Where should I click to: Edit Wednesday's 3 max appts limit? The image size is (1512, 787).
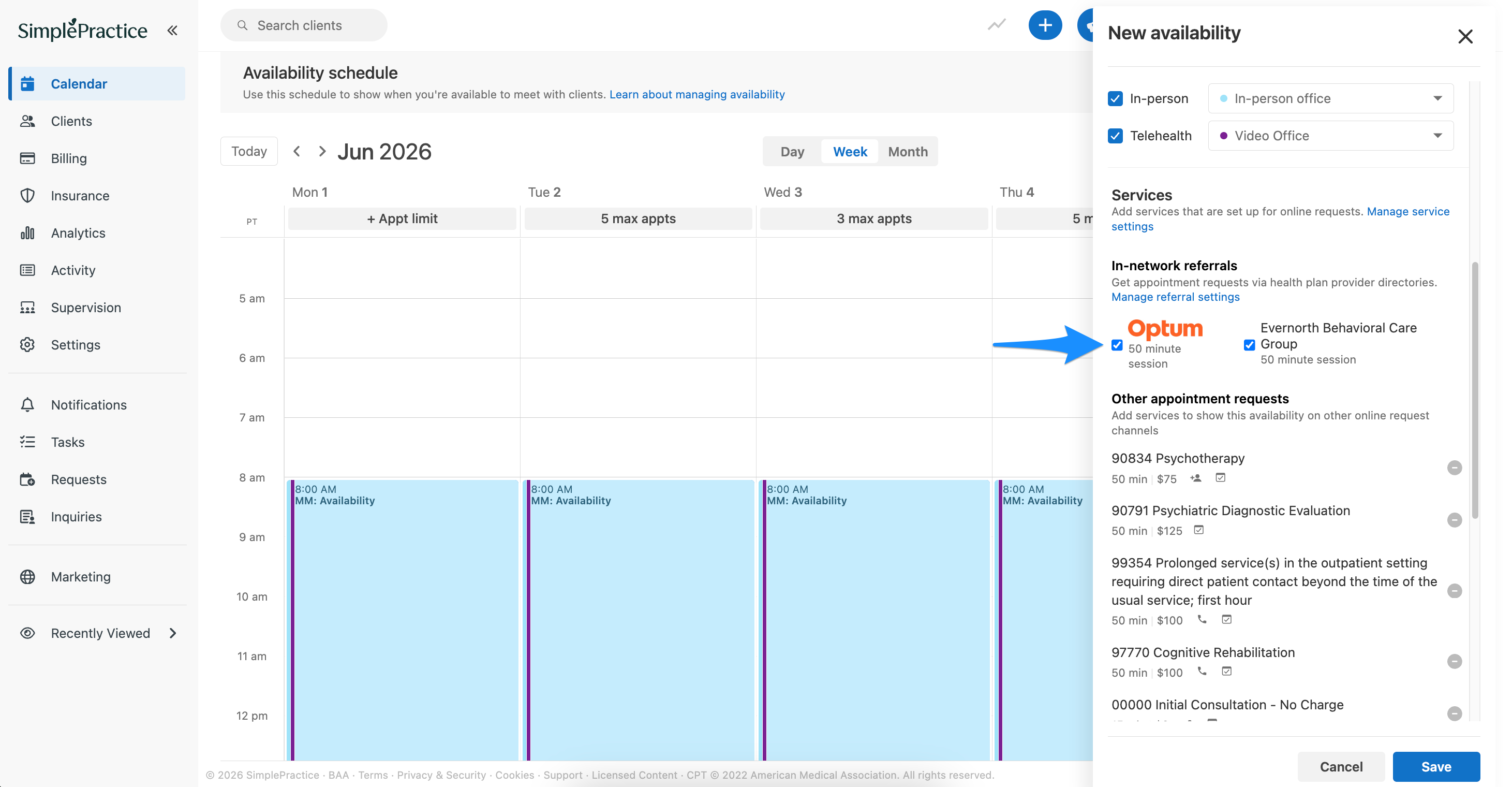pyautogui.click(x=874, y=218)
